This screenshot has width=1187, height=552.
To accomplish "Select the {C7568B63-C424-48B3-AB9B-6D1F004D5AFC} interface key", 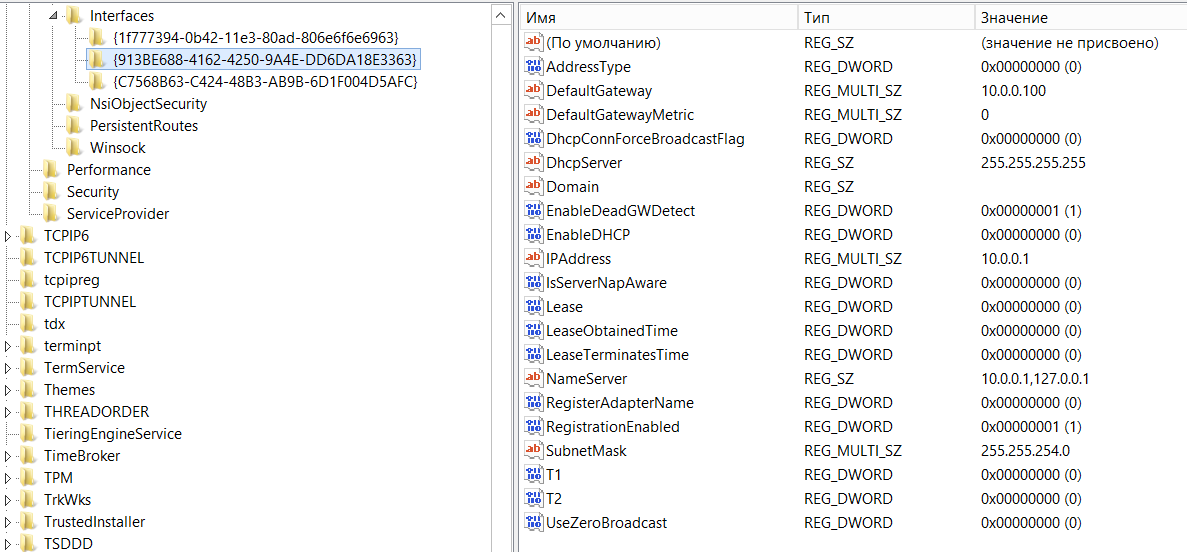I will (x=265, y=82).
